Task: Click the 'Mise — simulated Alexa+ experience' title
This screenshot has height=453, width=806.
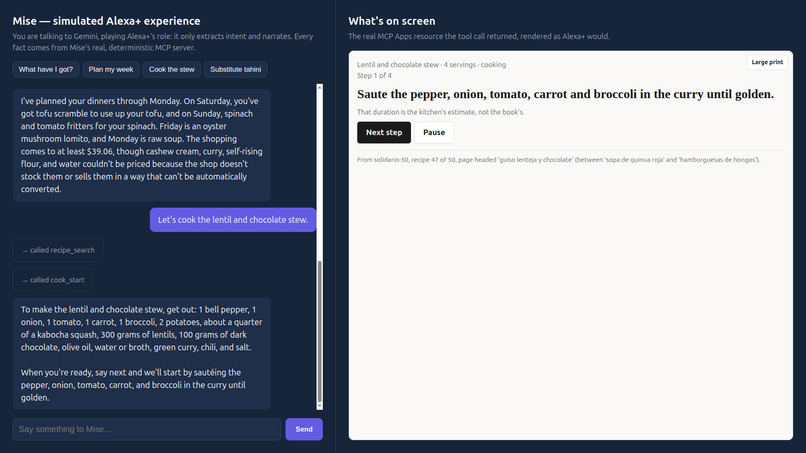Action: pyautogui.click(x=106, y=21)
